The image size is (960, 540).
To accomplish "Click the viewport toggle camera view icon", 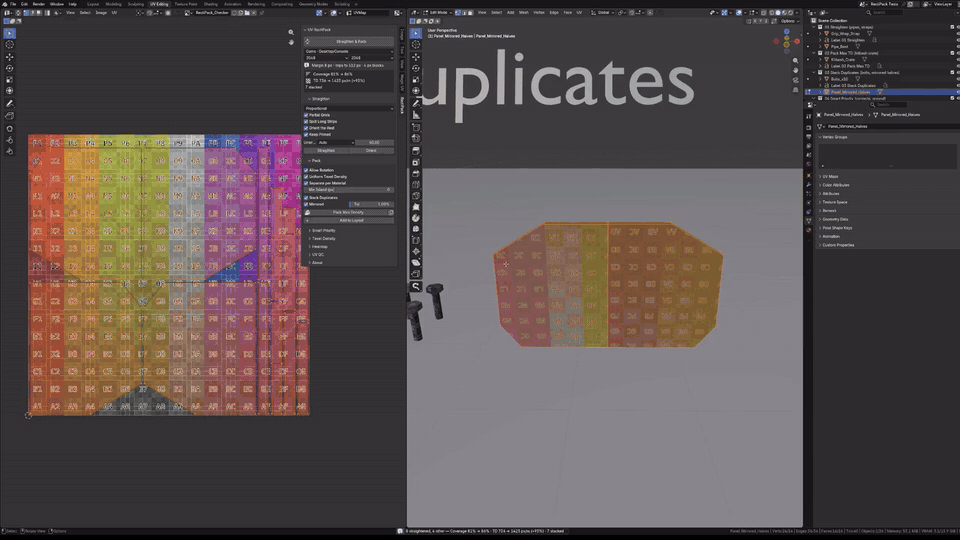I will click(795, 80).
